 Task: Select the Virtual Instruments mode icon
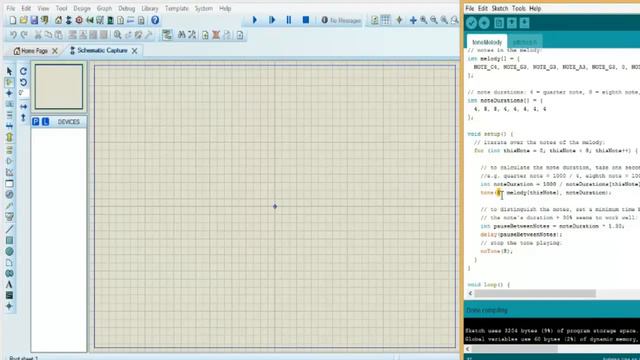point(9,216)
